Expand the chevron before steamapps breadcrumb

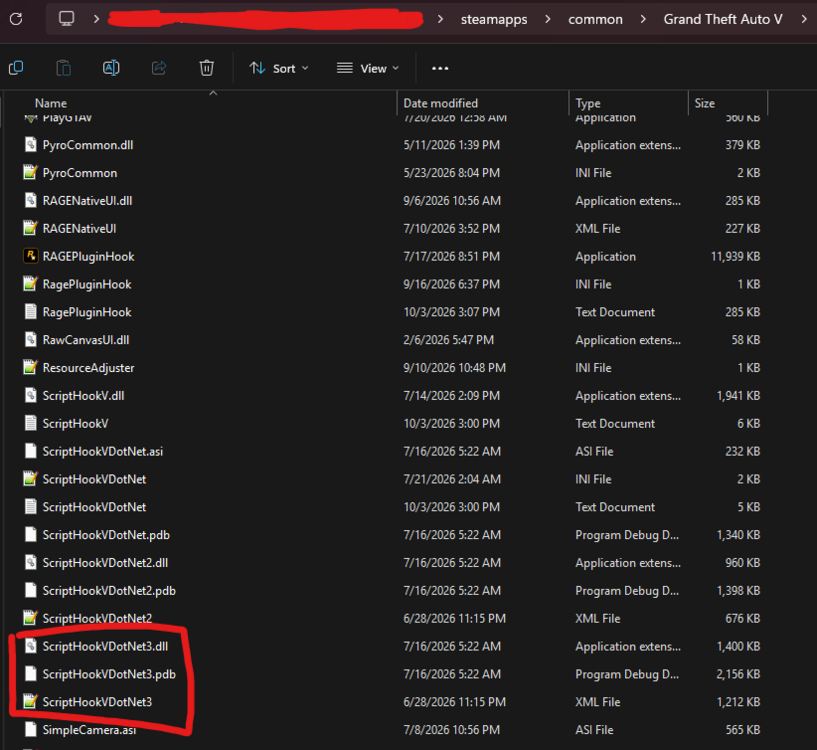[440, 19]
